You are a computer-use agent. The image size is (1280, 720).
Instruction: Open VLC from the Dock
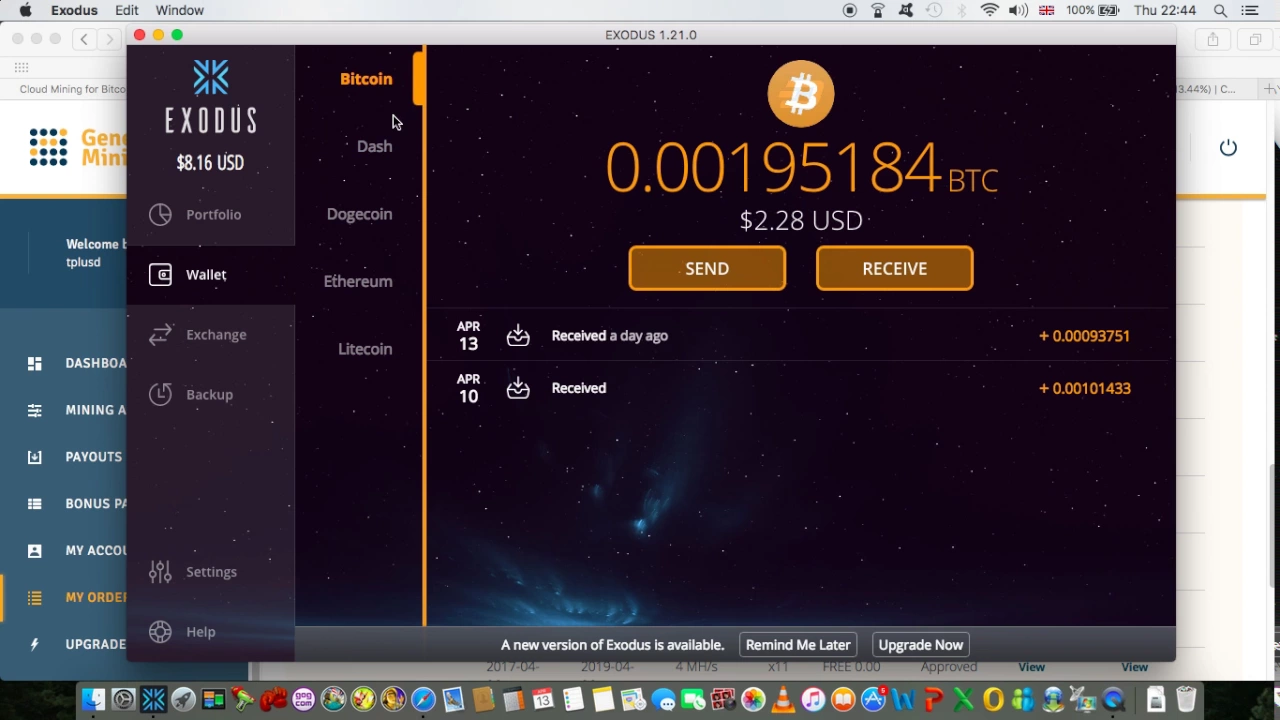coord(783,699)
